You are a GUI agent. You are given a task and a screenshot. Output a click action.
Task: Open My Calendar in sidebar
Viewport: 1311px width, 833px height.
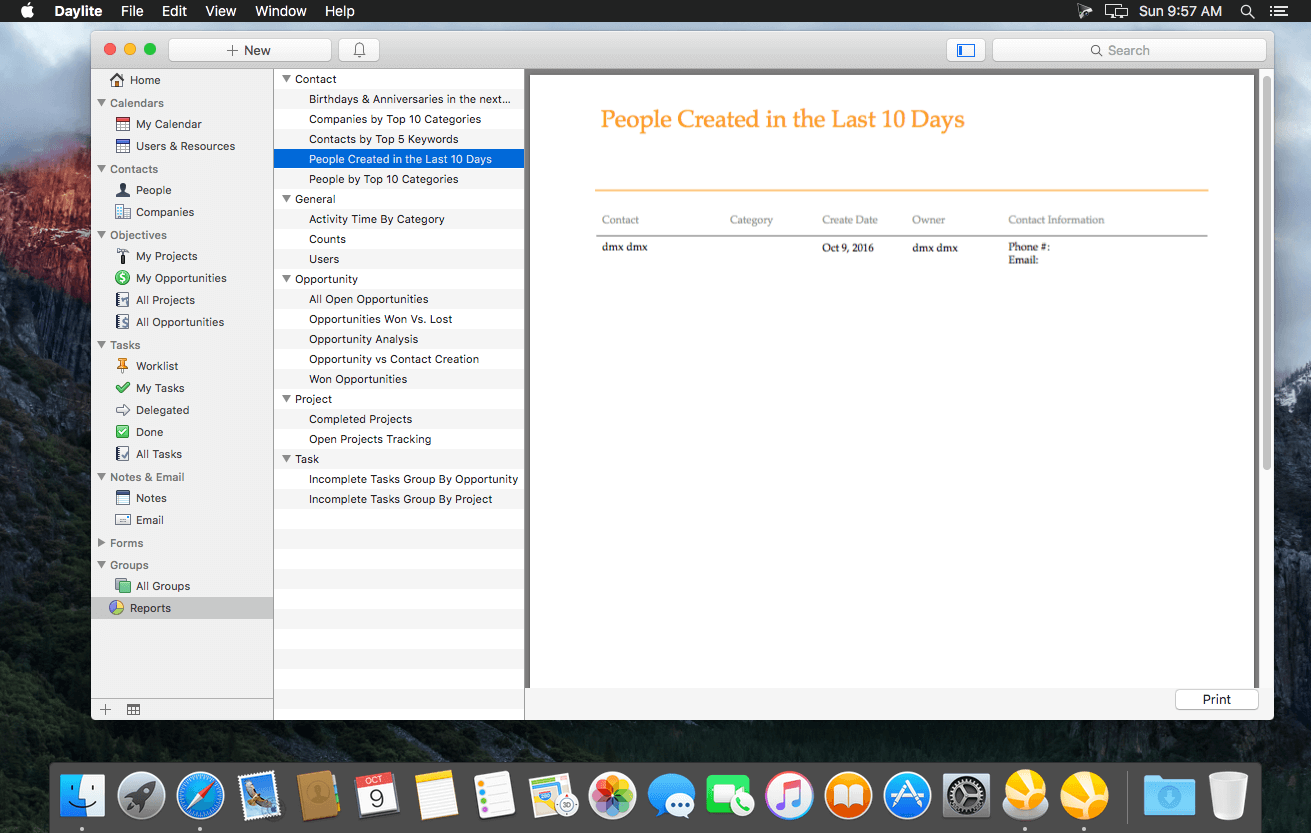[x=168, y=124]
